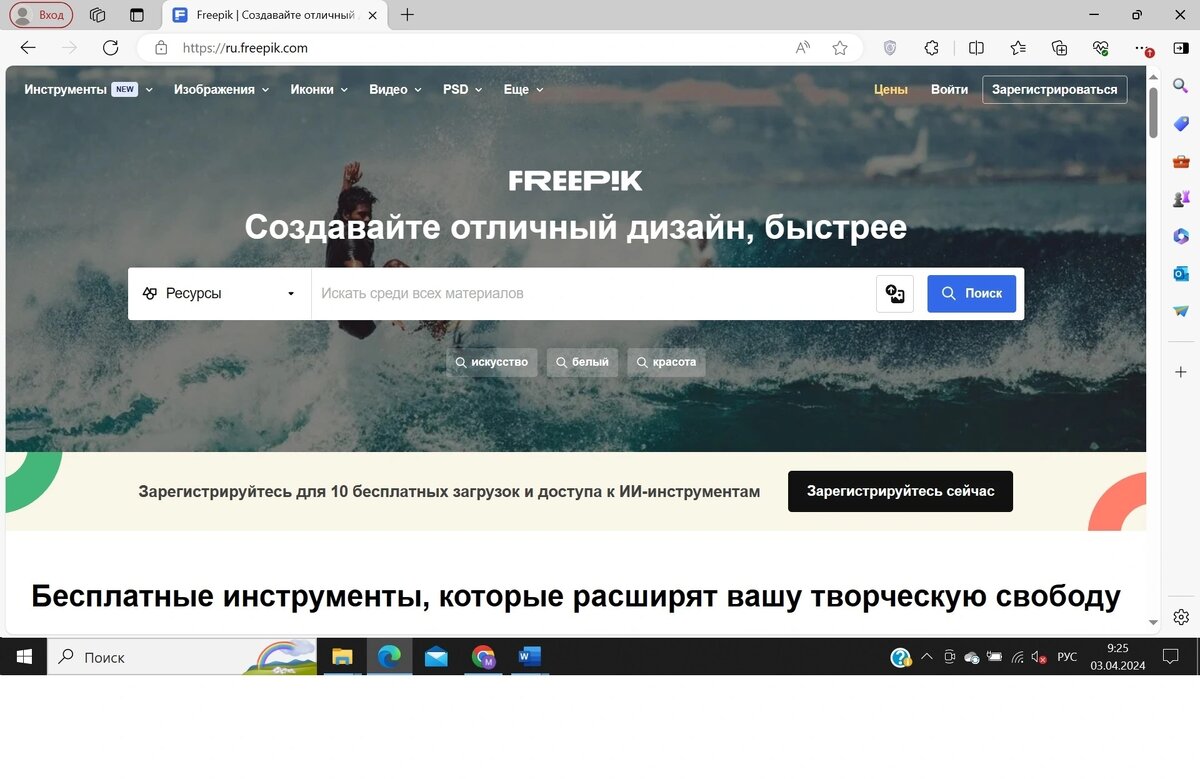Open the favorites list
This screenshot has height=779, width=1200.
point(1018,47)
